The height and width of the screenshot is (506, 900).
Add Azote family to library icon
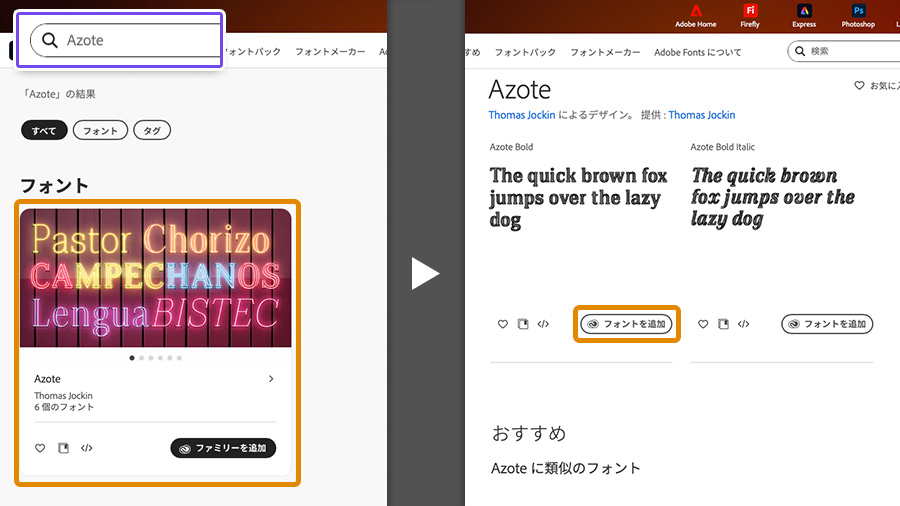[x=63, y=448]
